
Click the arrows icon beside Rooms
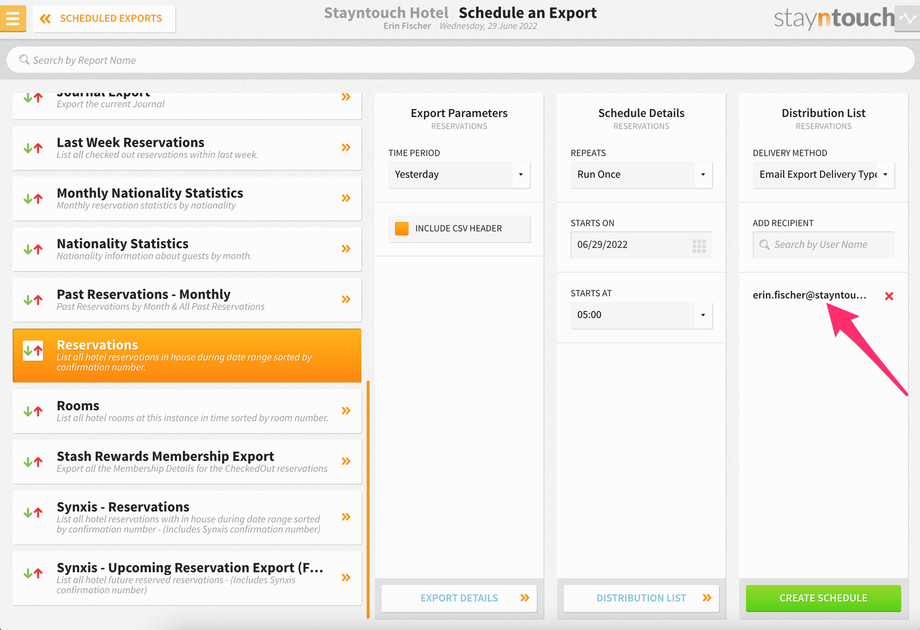tap(33, 411)
